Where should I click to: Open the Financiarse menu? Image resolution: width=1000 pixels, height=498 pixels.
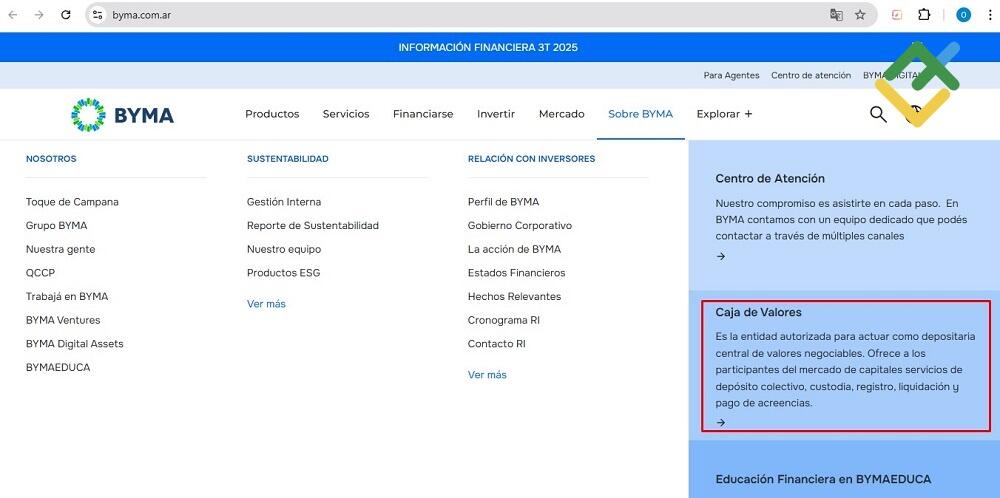423,114
